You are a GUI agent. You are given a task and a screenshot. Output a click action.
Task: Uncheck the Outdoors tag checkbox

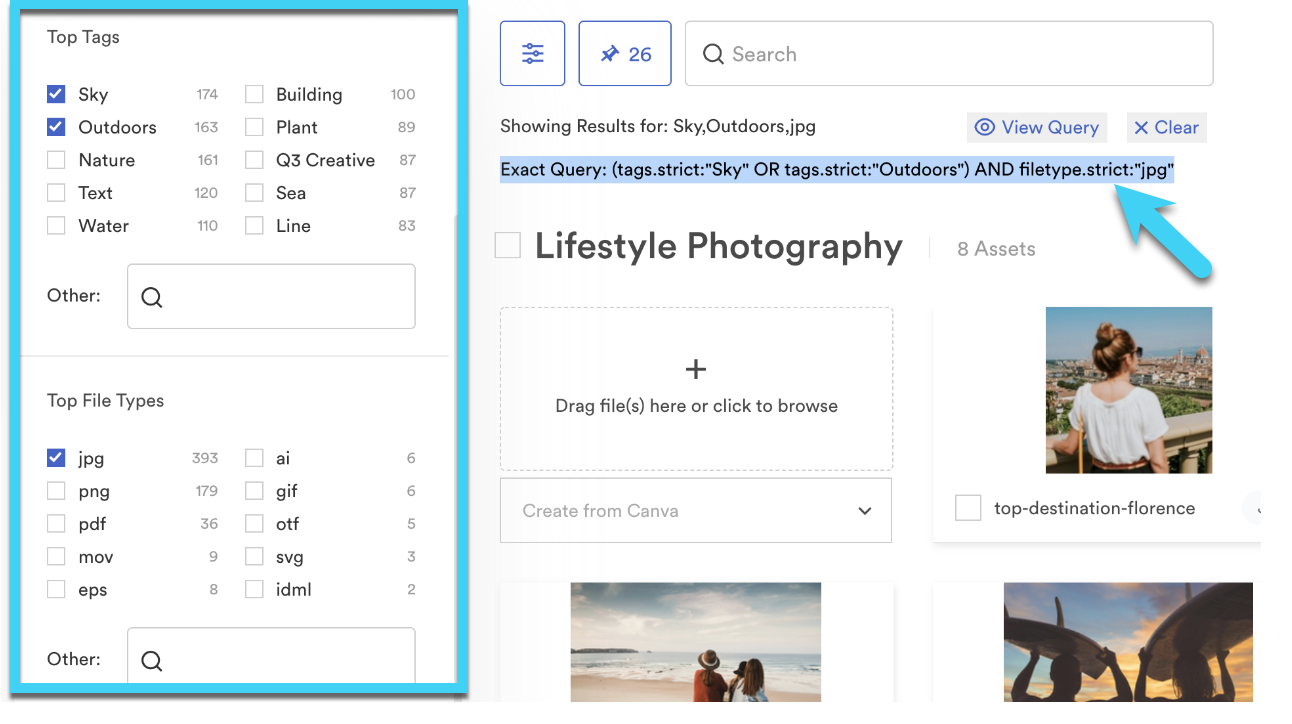(x=56, y=127)
